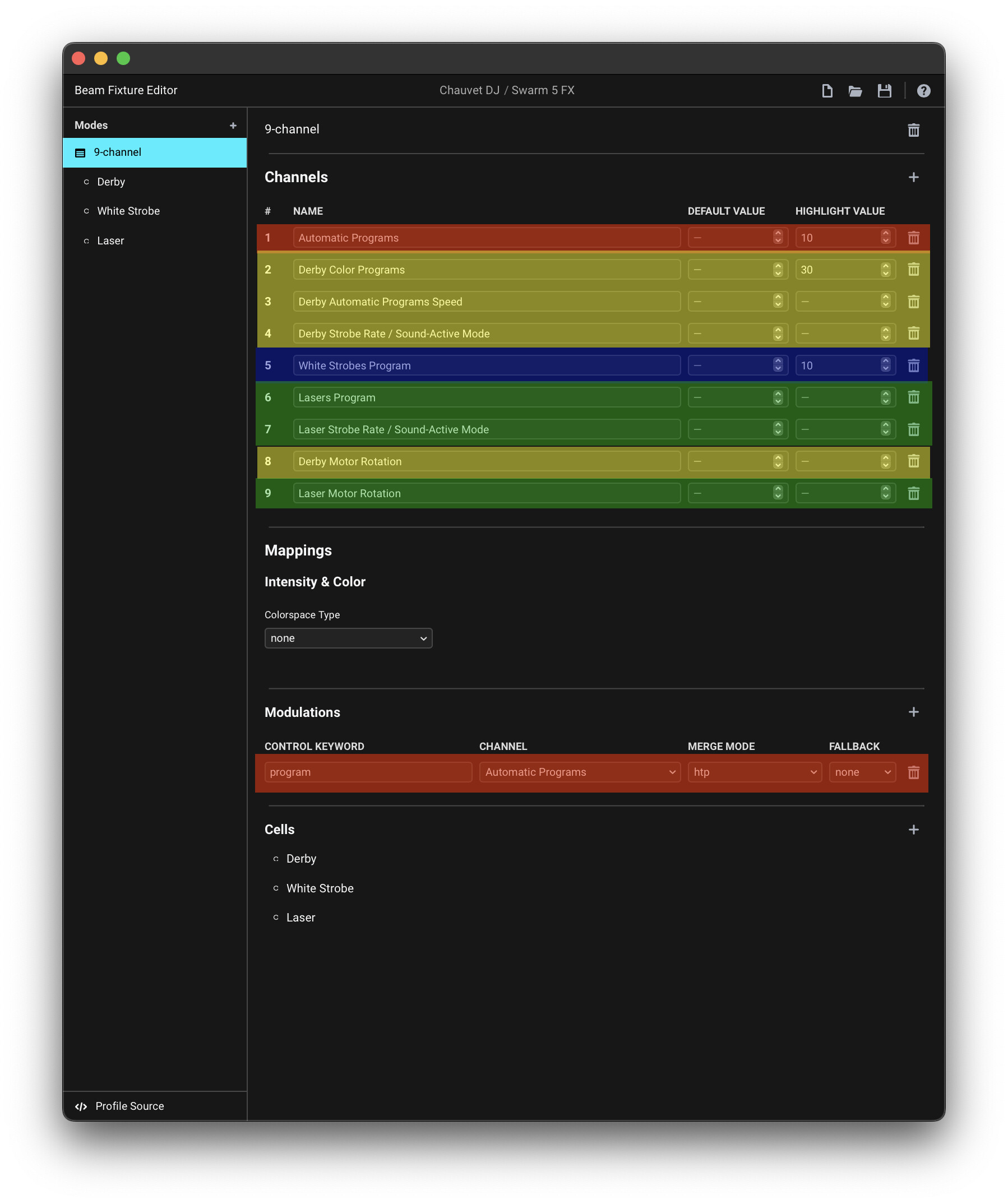Add a new channel with plus icon
Viewport: 1008px width, 1204px height.
(x=913, y=177)
